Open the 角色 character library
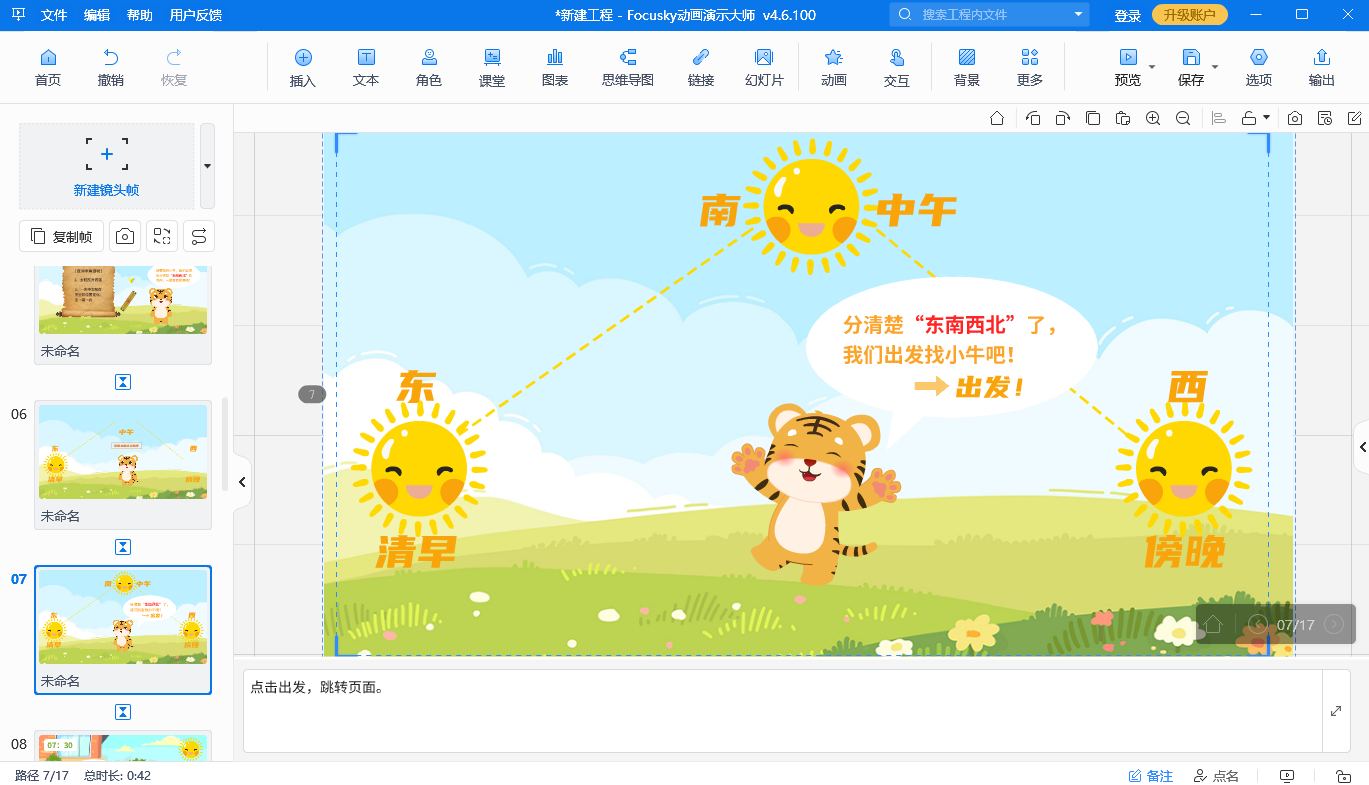Screen dimensions: 1369x785 429,67
